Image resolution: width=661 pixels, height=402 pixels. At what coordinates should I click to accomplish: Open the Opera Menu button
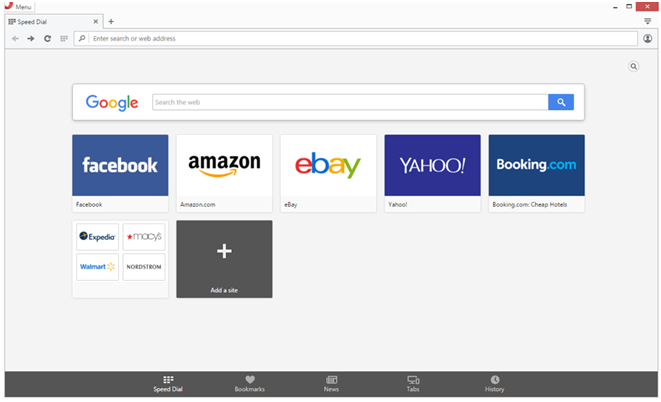pyautogui.click(x=17, y=6)
